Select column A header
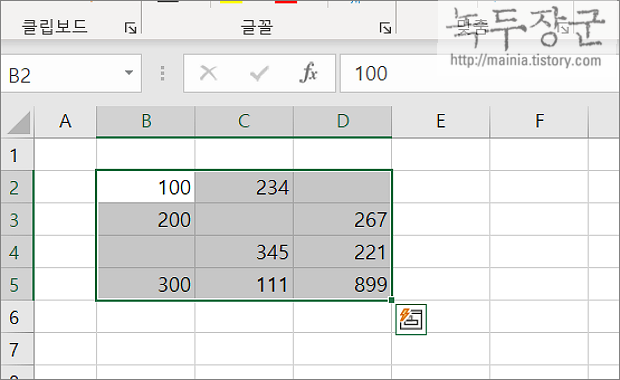The height and width of the screenshot is (380, 620). pos(65,121)
